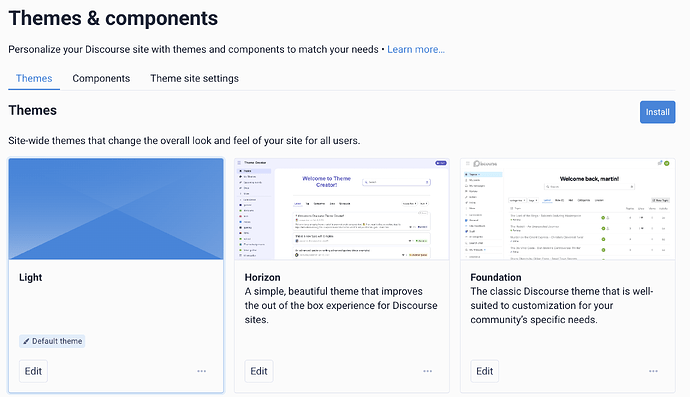690x397 pixels.
Task: Edit the Foundation theme
Action: pyautogui.click(x=484, y=371)
